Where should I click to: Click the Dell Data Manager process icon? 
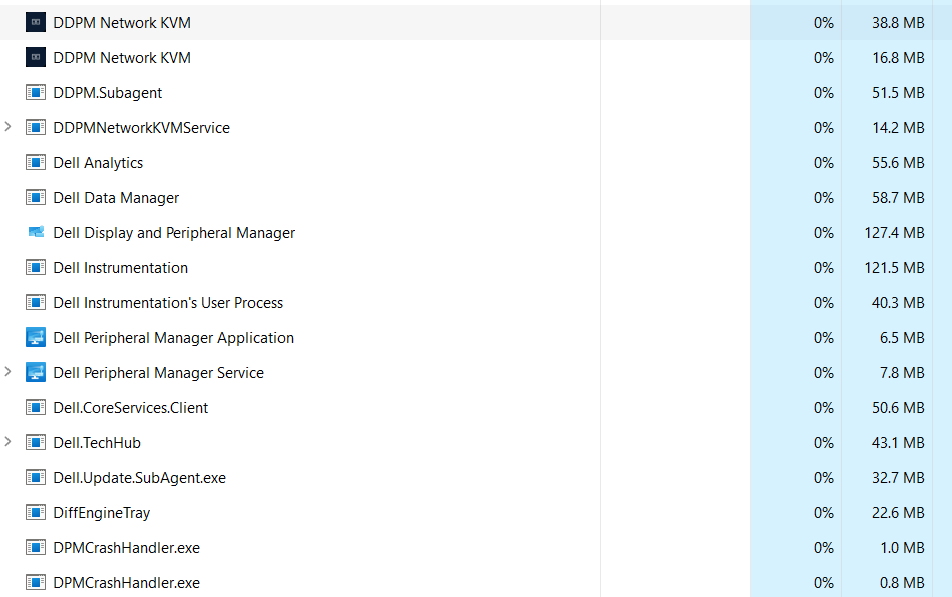[x=36, y=197]
